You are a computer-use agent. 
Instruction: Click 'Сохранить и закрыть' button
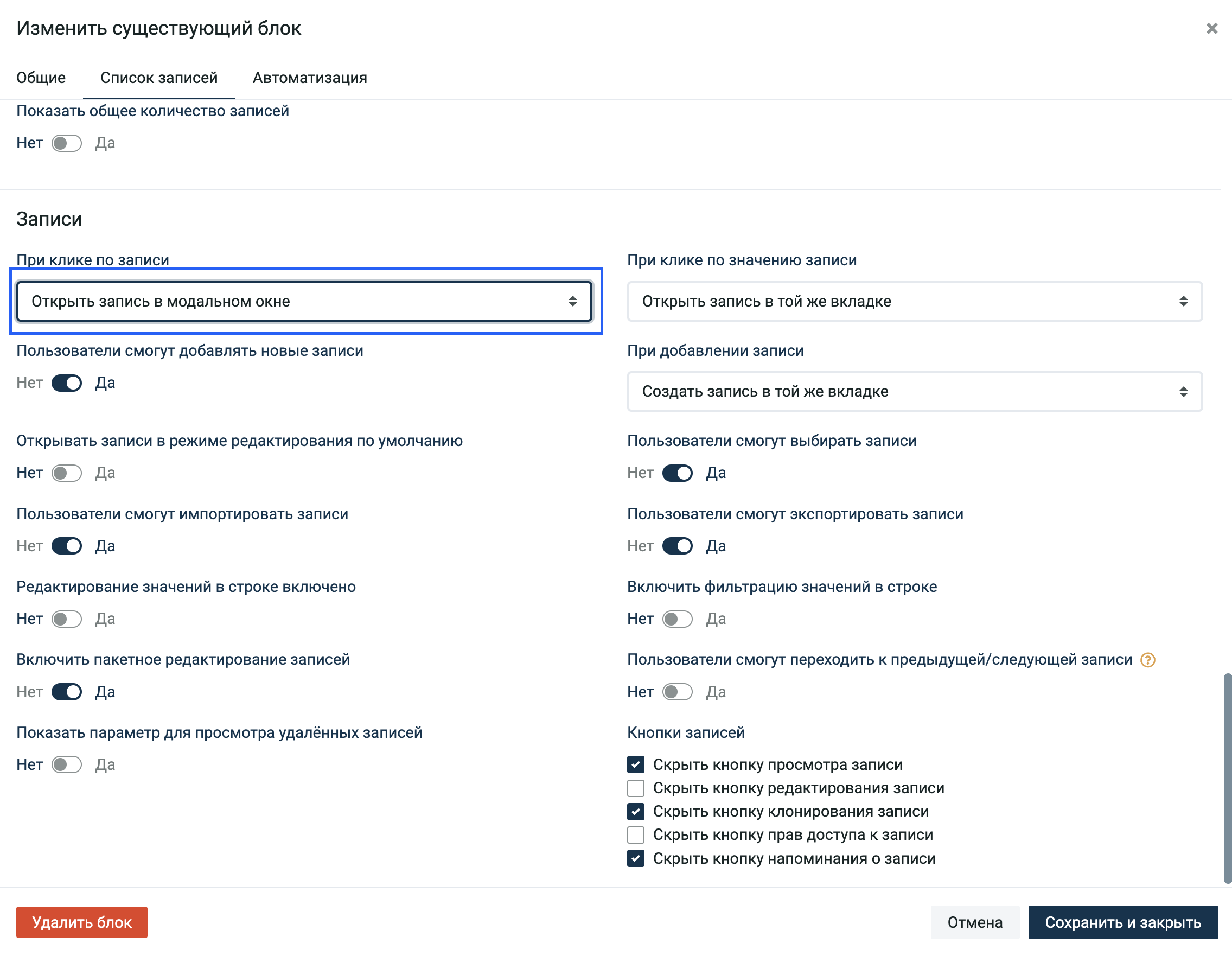[x=1122, y=923]
